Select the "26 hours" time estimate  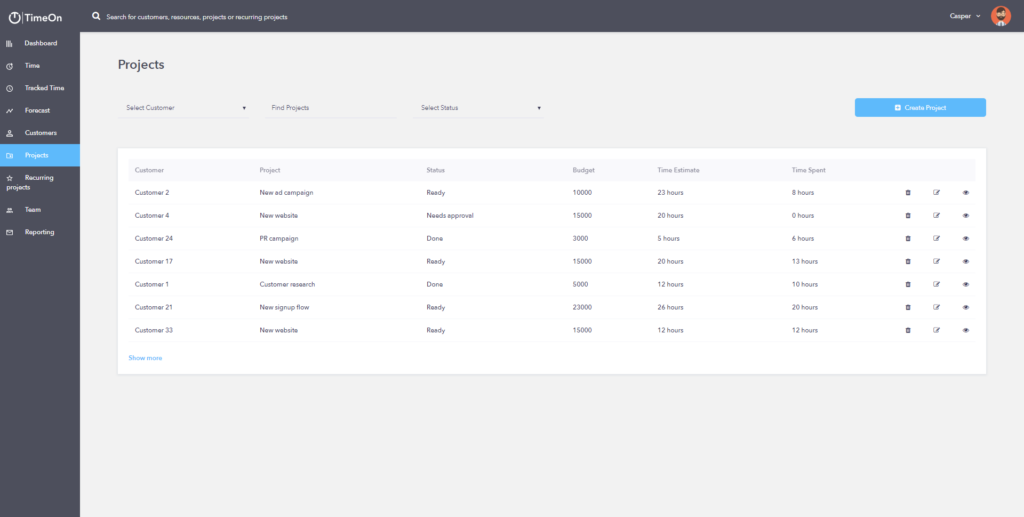point(670,307)
